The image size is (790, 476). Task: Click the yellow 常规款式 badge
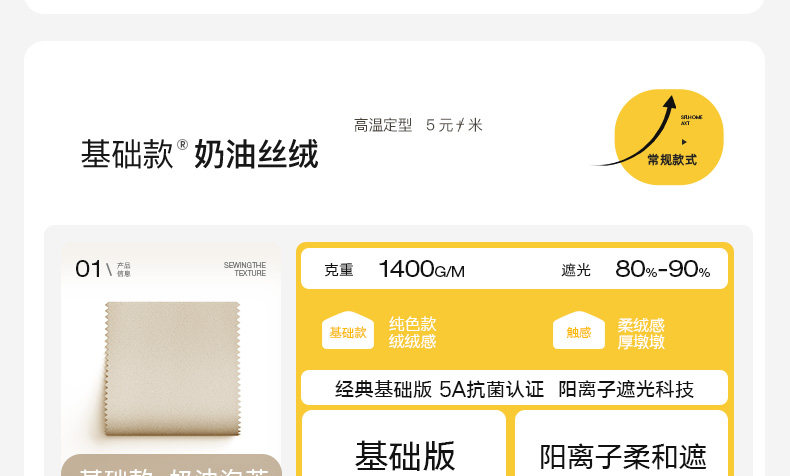669,137
